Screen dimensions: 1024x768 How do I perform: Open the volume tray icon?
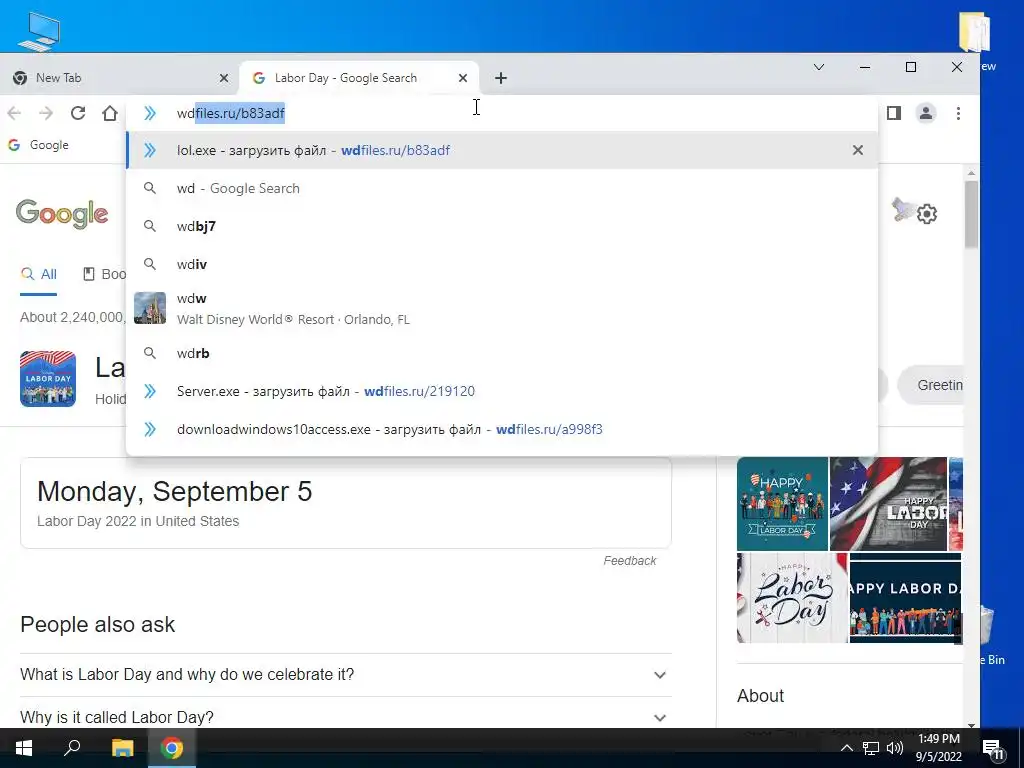(895, 748)
